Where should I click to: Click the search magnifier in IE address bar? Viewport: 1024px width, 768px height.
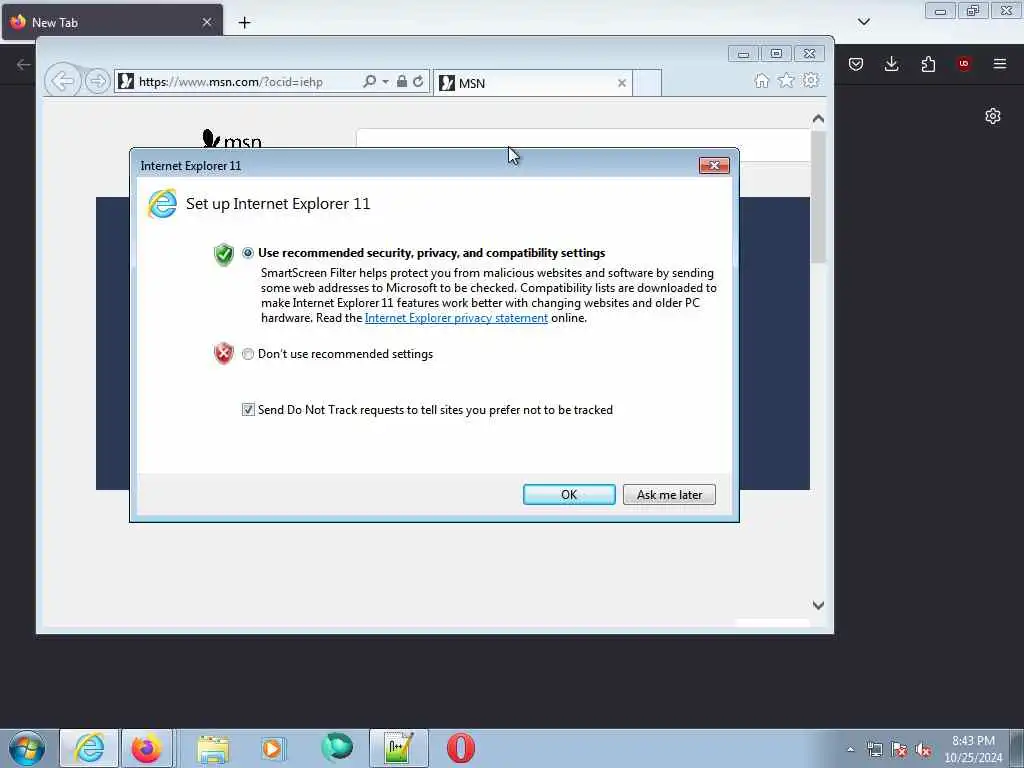369,82
